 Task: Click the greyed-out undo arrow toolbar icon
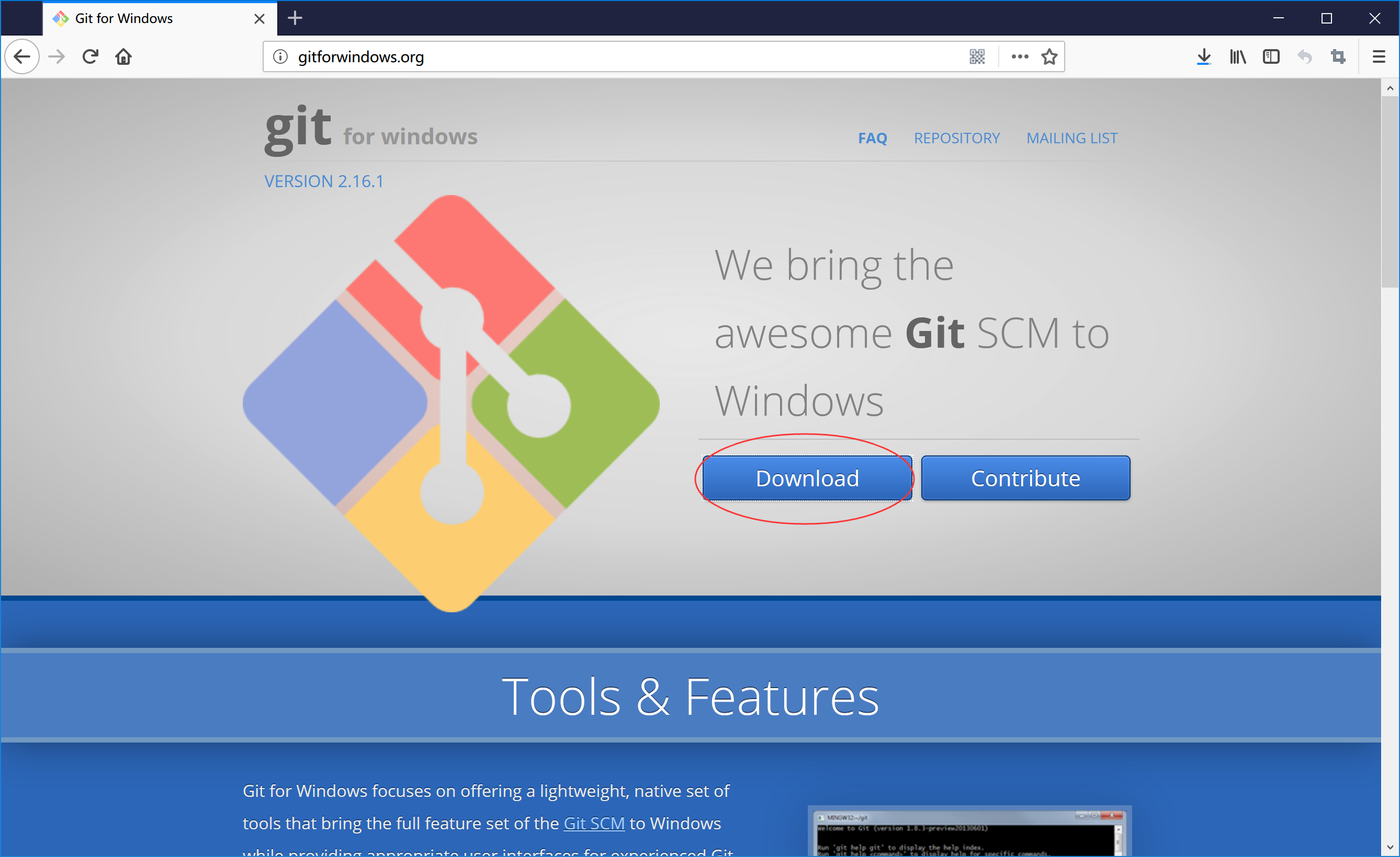click(1305, 57)
